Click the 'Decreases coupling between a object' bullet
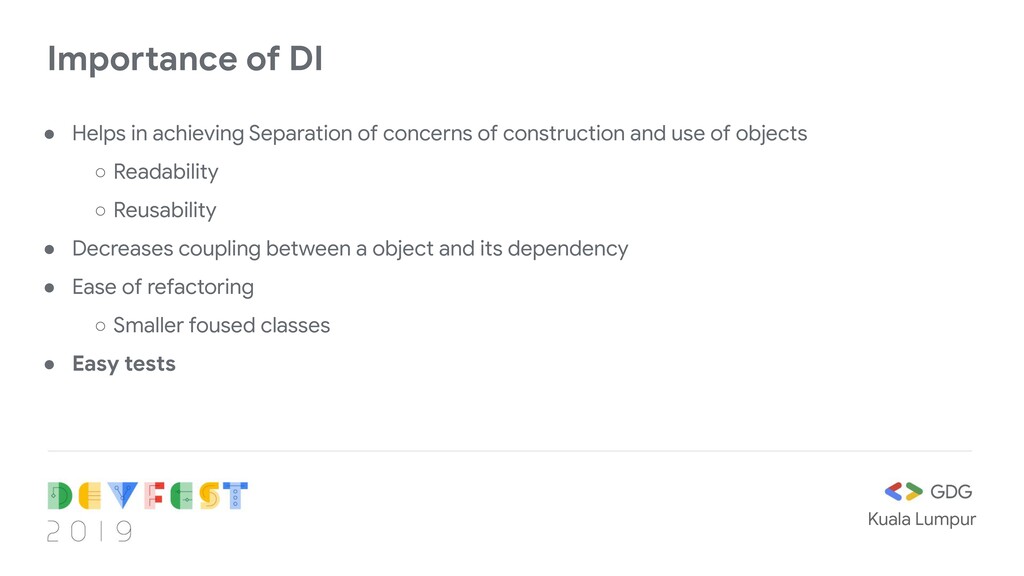Screen dimensions: 1024x576 pyautogui.click(x=350, y=249)
